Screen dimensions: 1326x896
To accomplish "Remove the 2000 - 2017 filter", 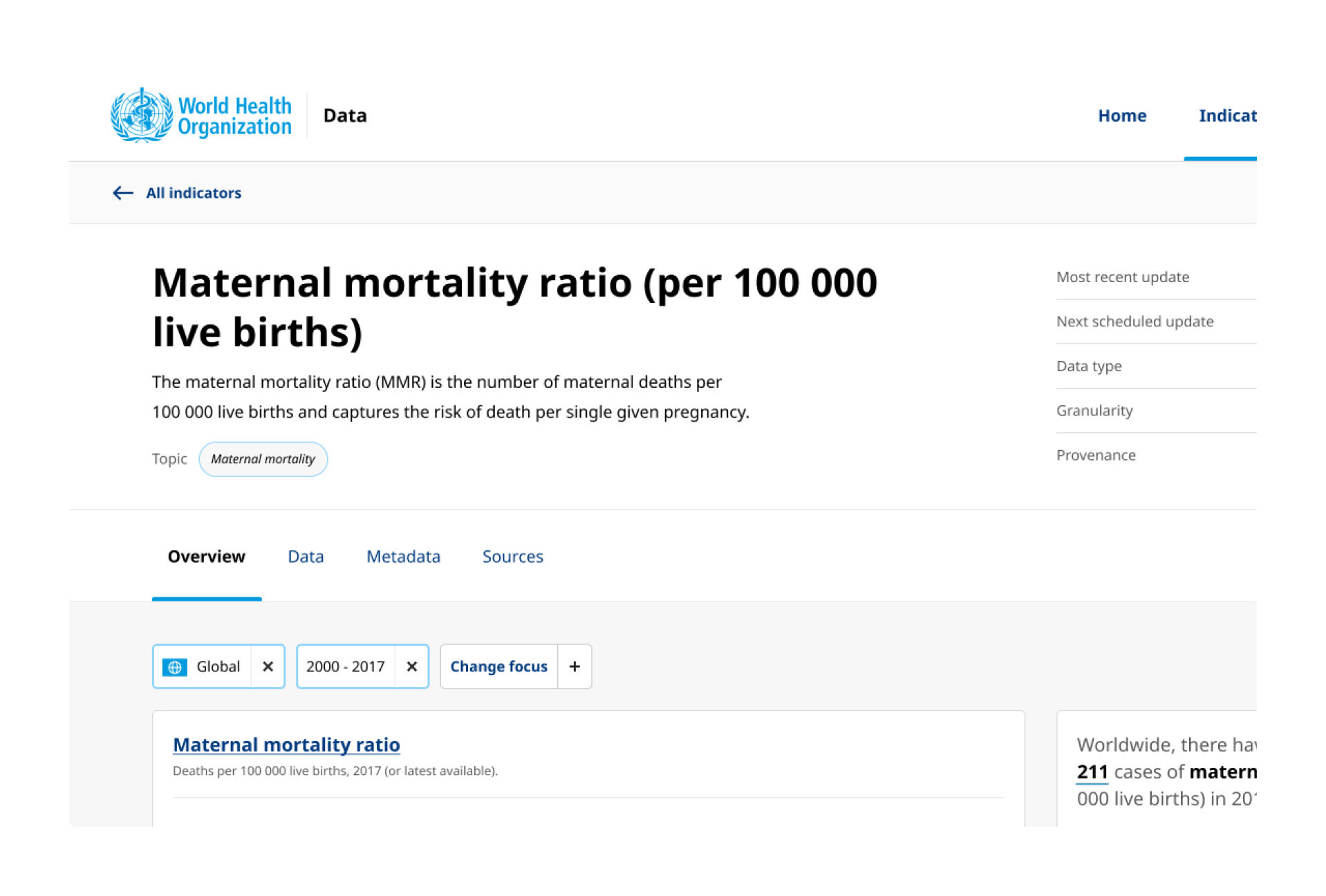I will pyautogui.click(x=412, y=666).
